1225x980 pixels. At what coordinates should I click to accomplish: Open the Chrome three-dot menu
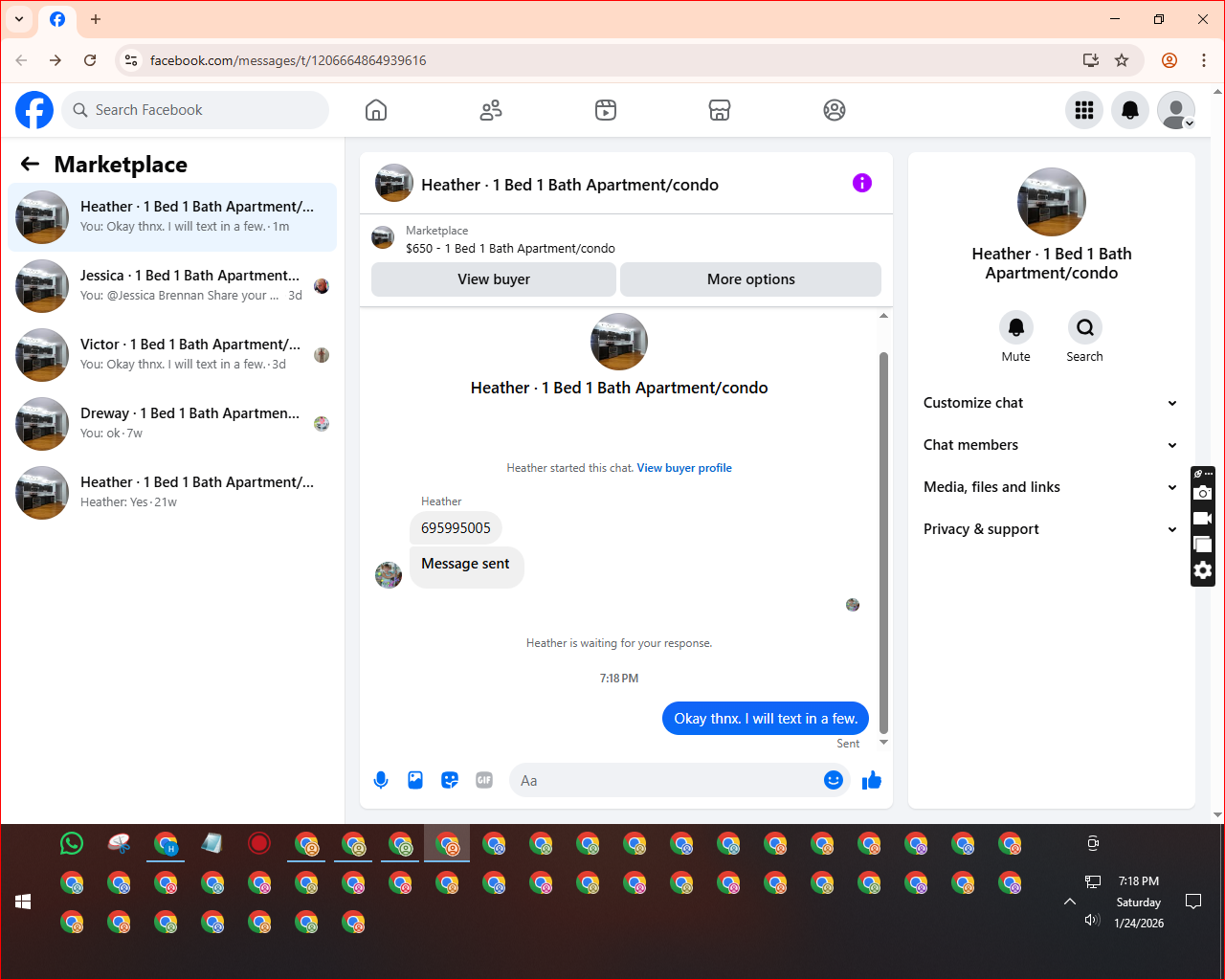coord(1204,60)
